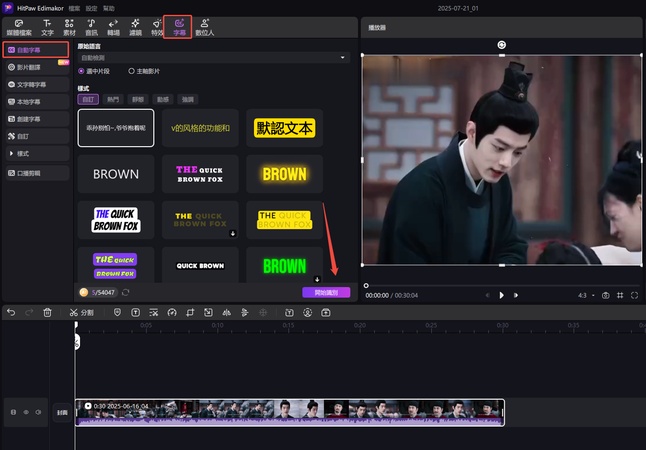Add a marker with shield icon
646x450 pixels.
pyautogui.click(x=117, y=312)
